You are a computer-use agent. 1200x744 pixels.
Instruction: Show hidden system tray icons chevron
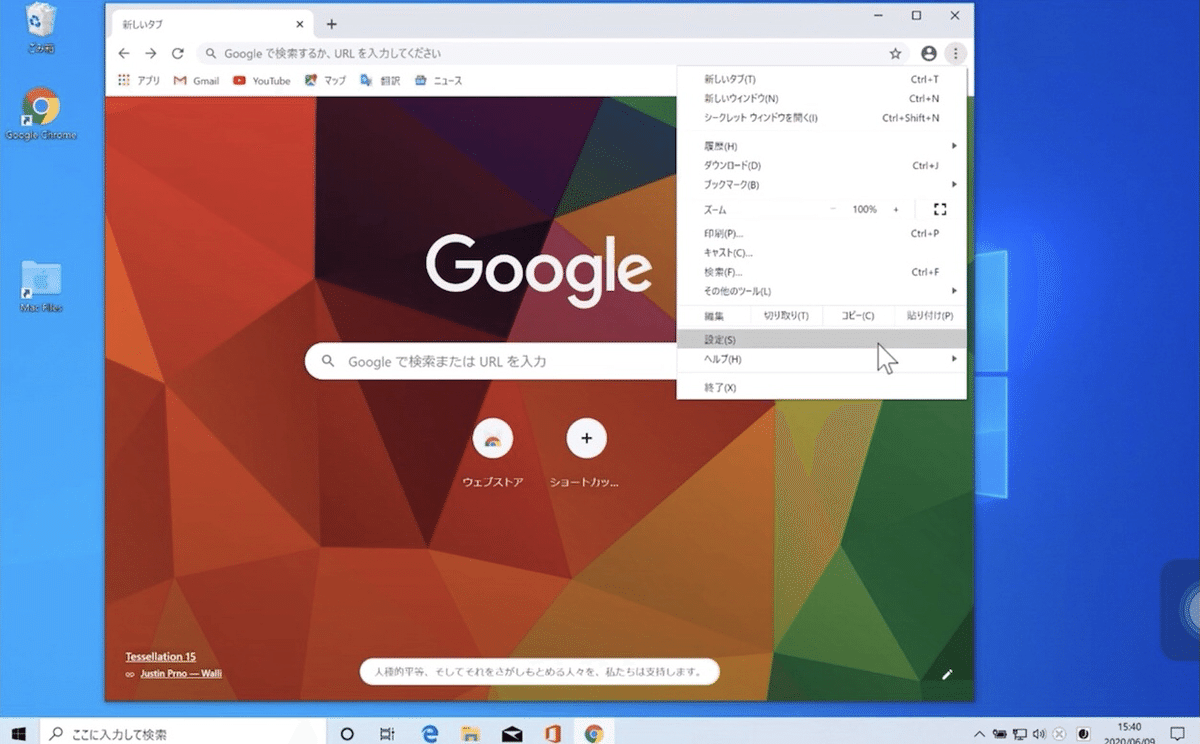coord(979,733)
